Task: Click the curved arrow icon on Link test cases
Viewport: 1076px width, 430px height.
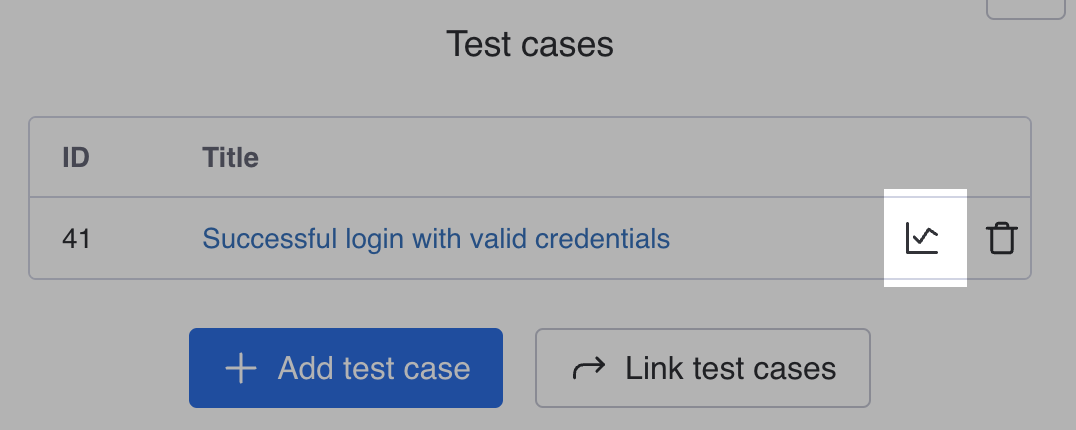Action: [x=589, y=368]
